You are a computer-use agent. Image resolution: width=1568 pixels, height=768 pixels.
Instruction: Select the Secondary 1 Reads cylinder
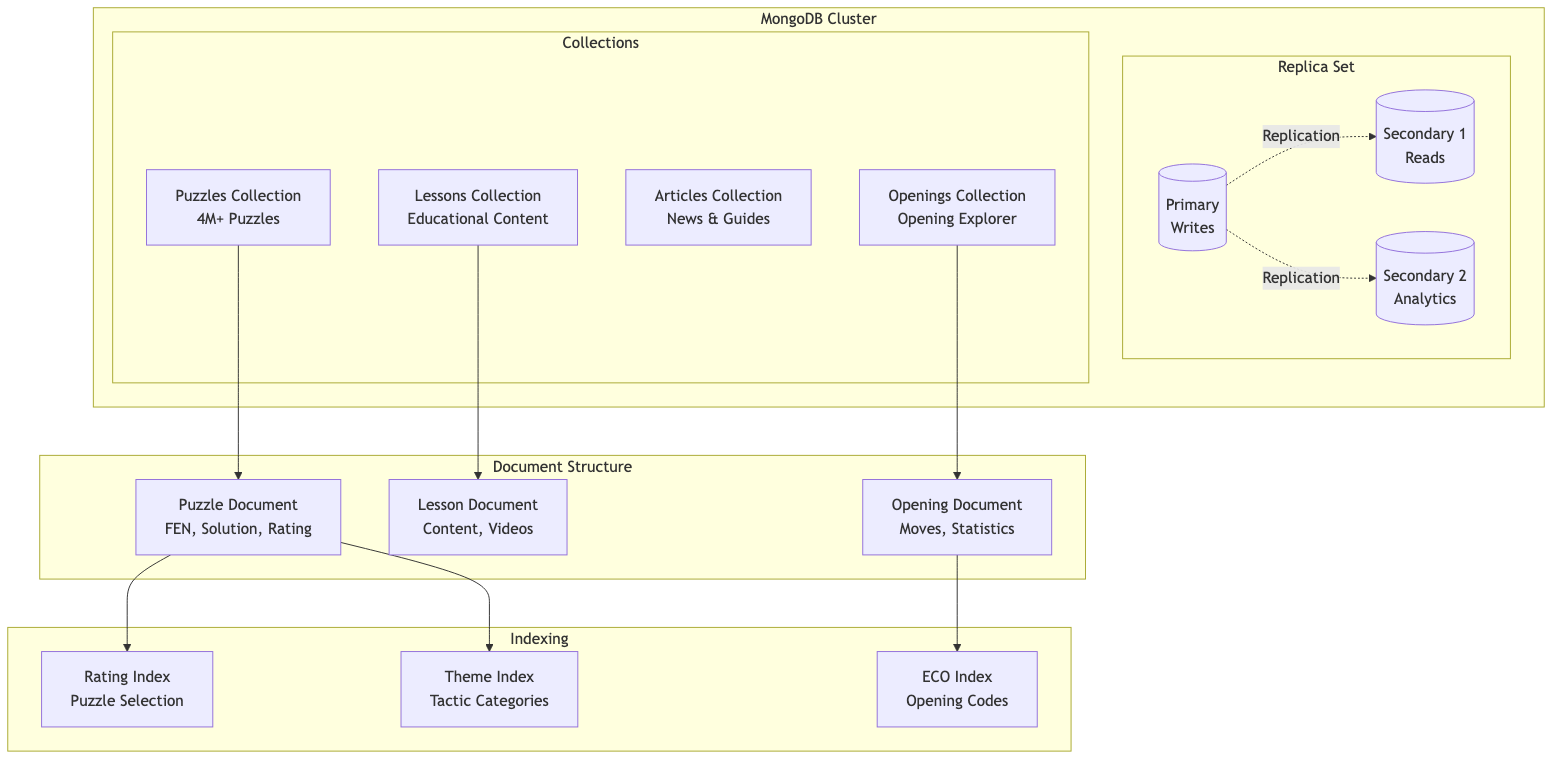[x=1425, y=136]
